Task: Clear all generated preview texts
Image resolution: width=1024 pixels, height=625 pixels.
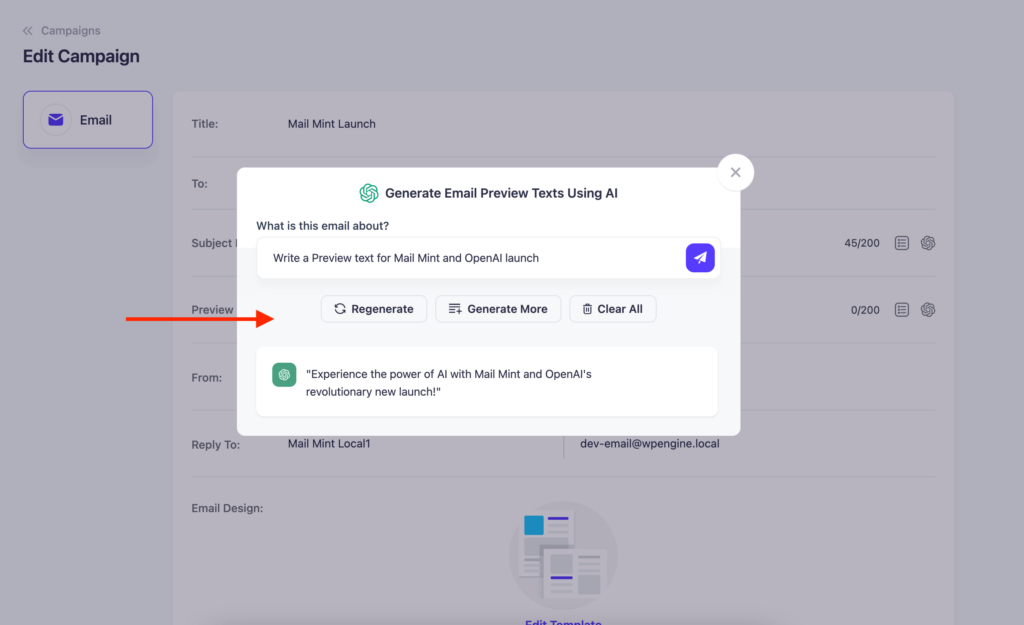Action: click(613, 309)
